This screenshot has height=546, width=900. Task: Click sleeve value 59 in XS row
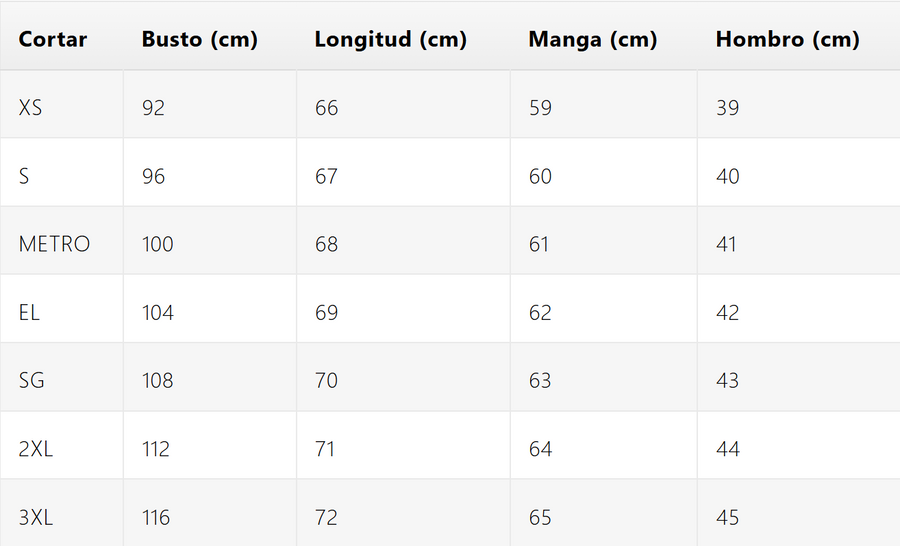pyautogui.click(x=540, y=108)
